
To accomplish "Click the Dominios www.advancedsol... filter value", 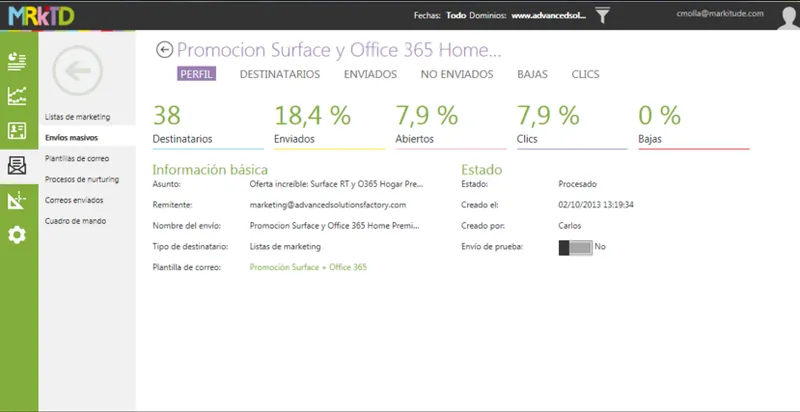I will pos(548,16).
